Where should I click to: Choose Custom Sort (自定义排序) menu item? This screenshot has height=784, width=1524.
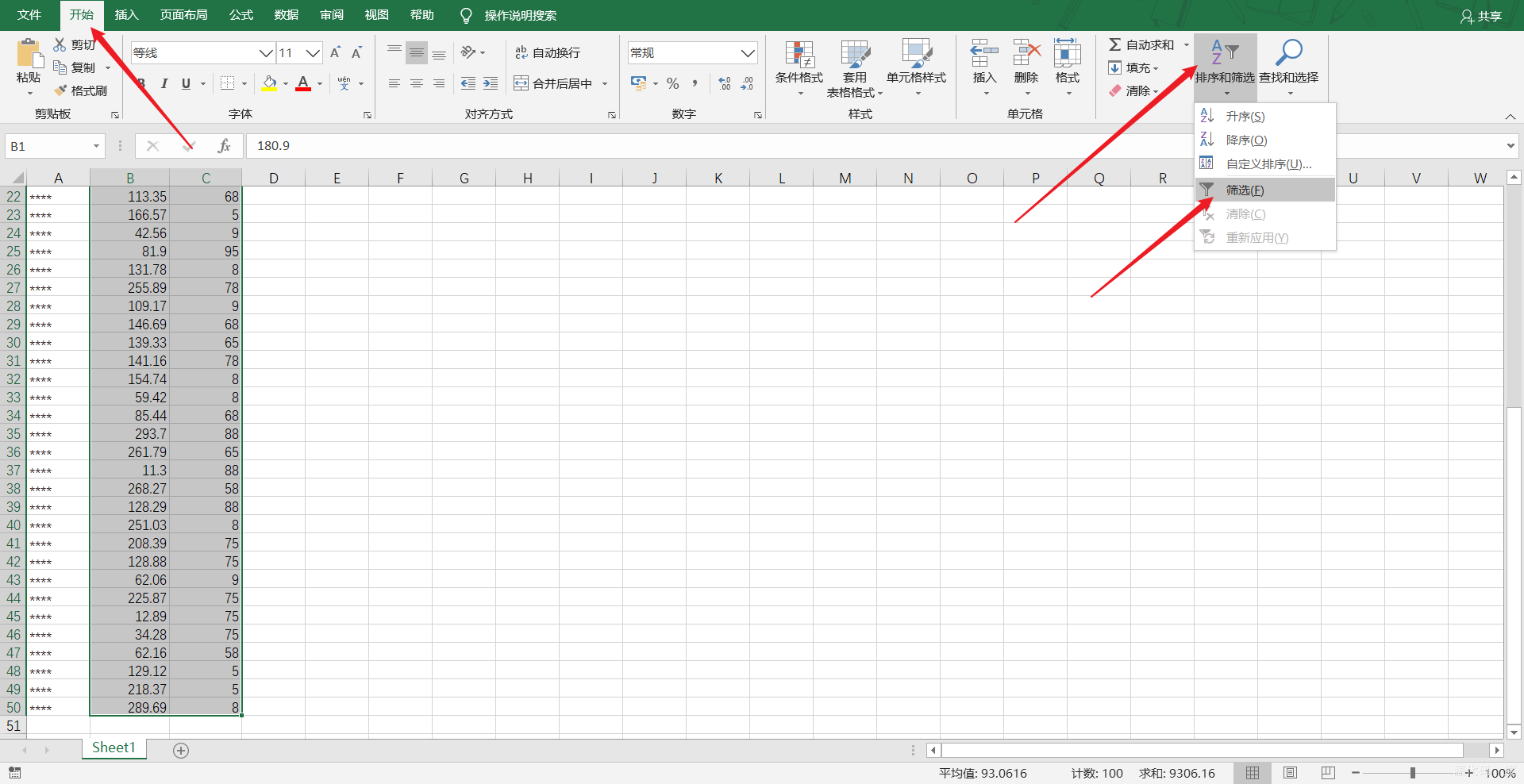point(1265,163)
